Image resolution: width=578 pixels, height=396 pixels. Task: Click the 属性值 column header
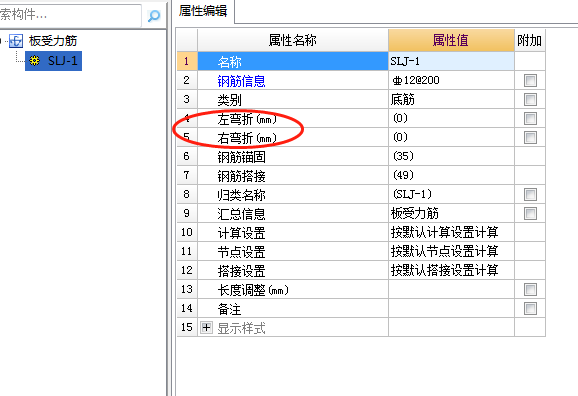451,40
